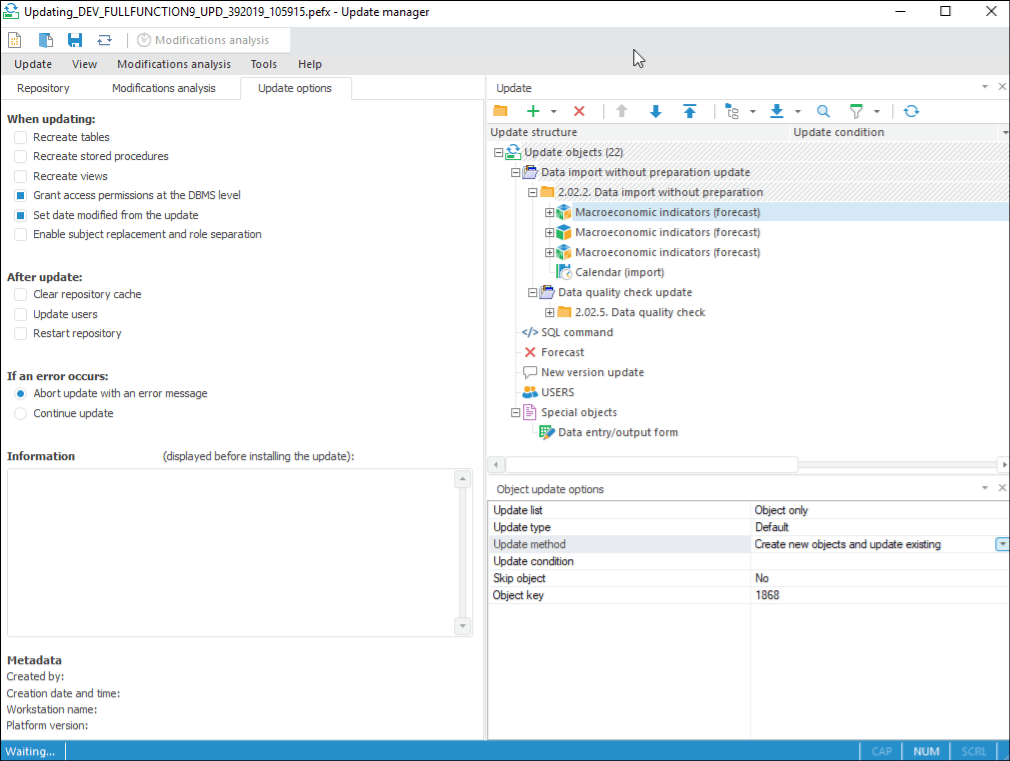Enable the Recreate views checkbox

click(21, 176)
